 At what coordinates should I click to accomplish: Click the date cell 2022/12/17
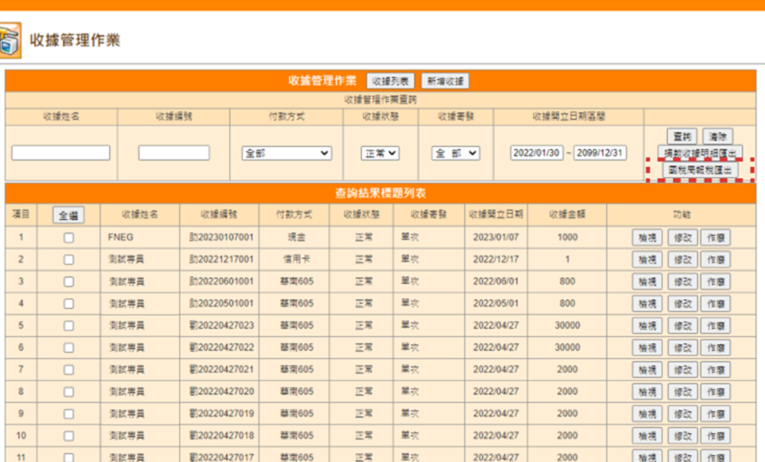click(496, 259)
